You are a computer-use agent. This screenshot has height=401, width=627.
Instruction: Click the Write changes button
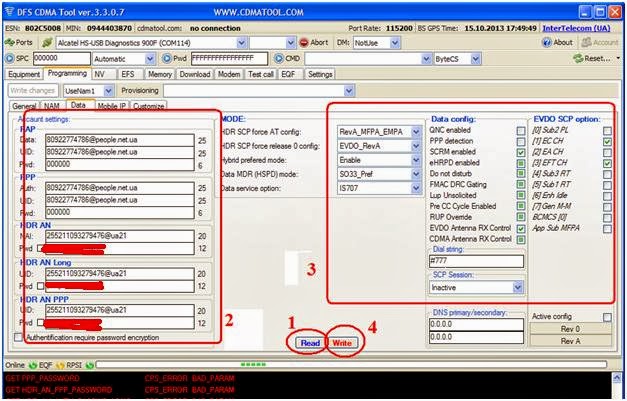click(33, 91)
